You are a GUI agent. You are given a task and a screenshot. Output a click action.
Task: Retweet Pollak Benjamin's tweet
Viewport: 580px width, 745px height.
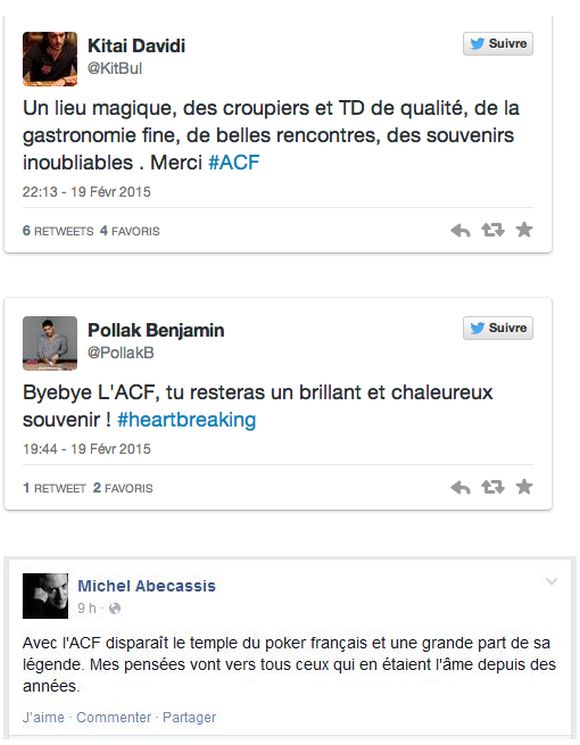pyautogui.click(x=493, y=487)
